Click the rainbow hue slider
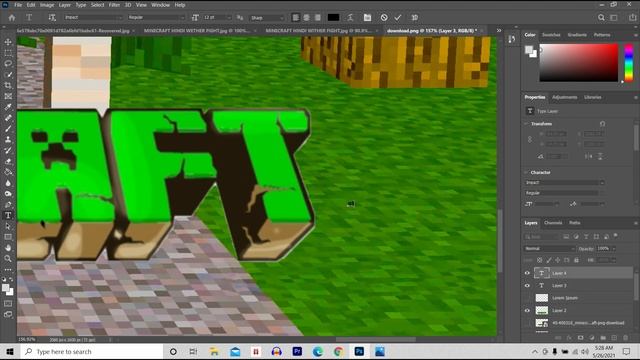Image resolution: width=640 pixels, height=360 pixels. coord(629,63)
